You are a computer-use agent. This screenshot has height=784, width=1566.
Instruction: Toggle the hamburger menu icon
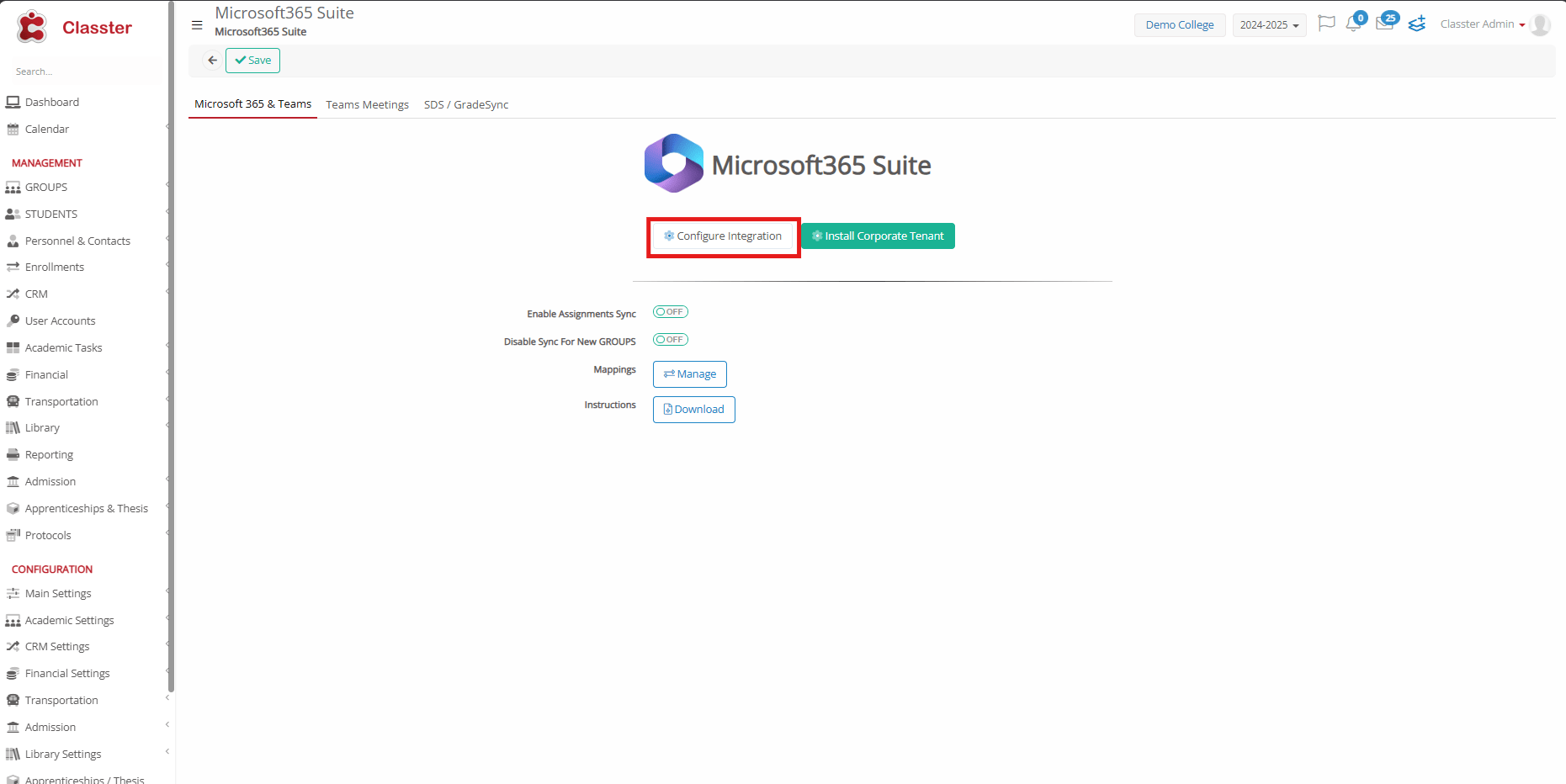coord(197,25)
